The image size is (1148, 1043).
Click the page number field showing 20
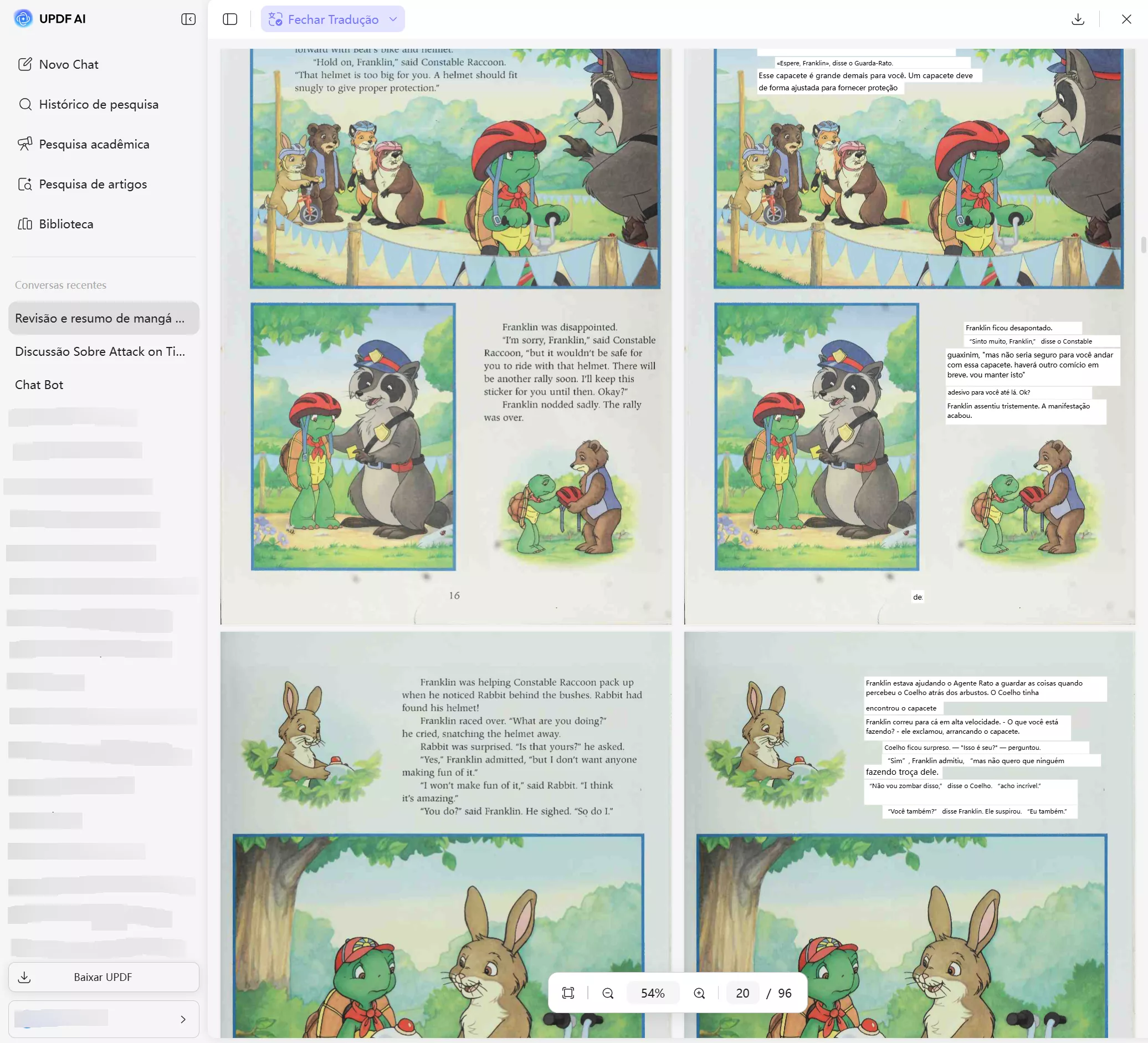coord(742,993)
